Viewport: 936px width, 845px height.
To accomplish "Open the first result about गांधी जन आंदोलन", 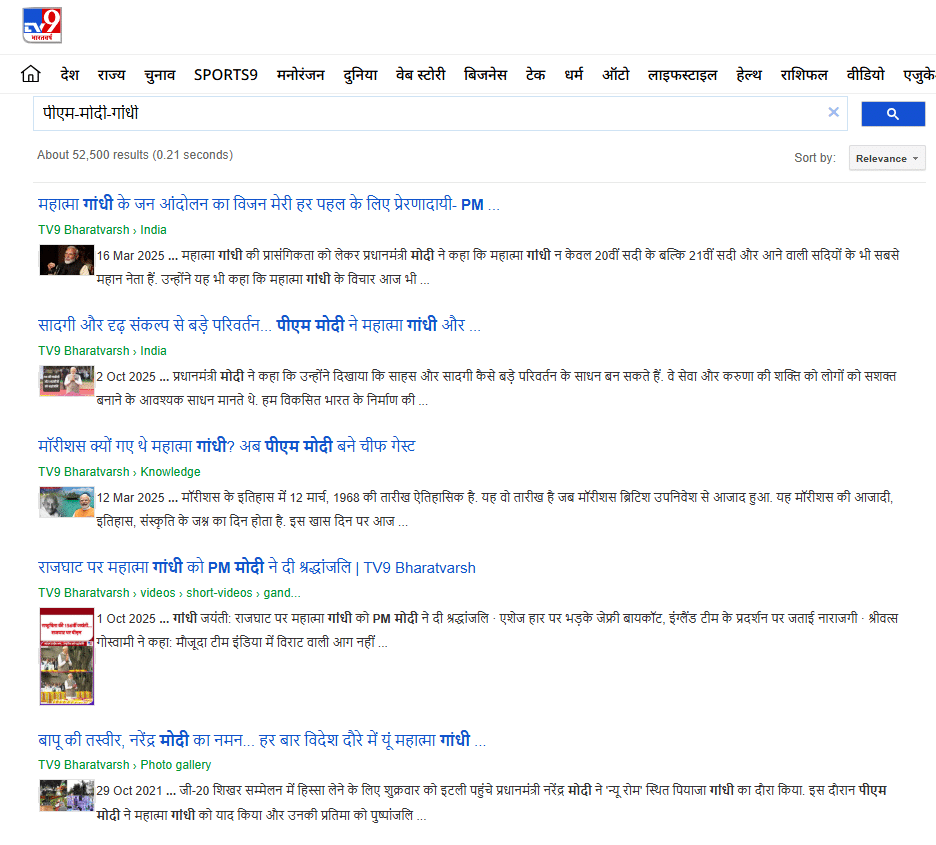I will (268, 205).
